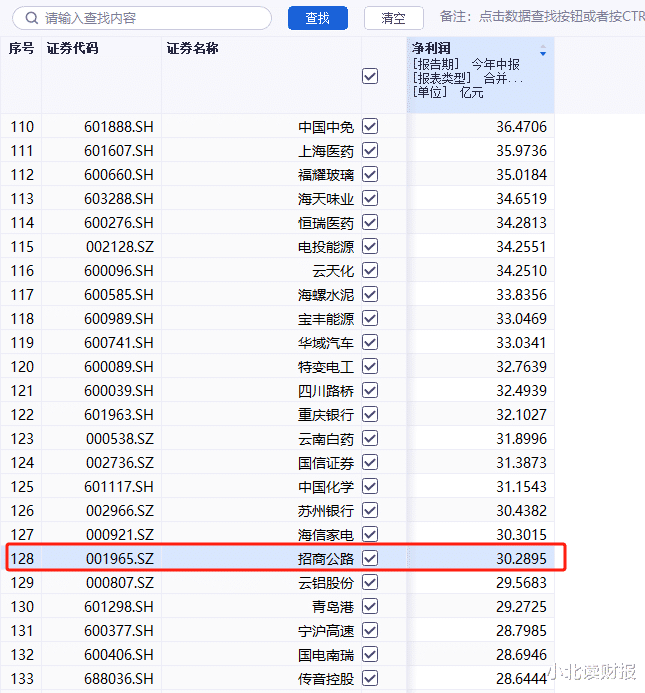Uncheck the checkbox for 重庆银行
645x693 pixels.
370,414
